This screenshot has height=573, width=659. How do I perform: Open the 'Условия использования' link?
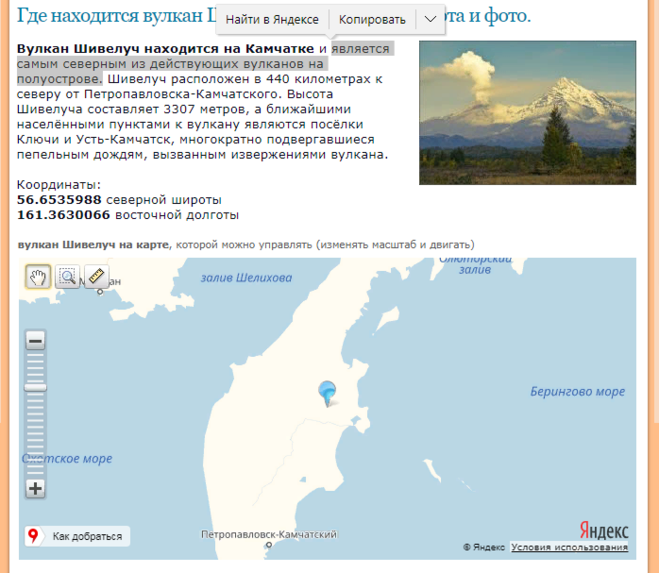click(569, 547)
